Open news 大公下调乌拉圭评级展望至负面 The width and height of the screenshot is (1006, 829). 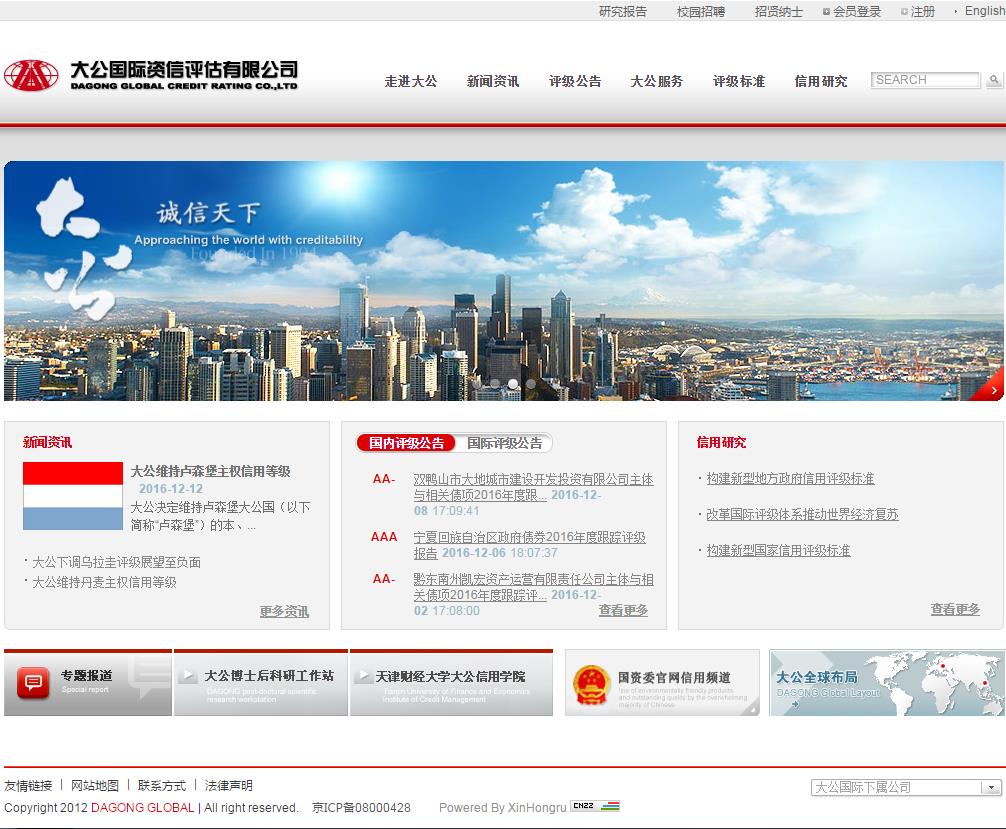[116, 562]
